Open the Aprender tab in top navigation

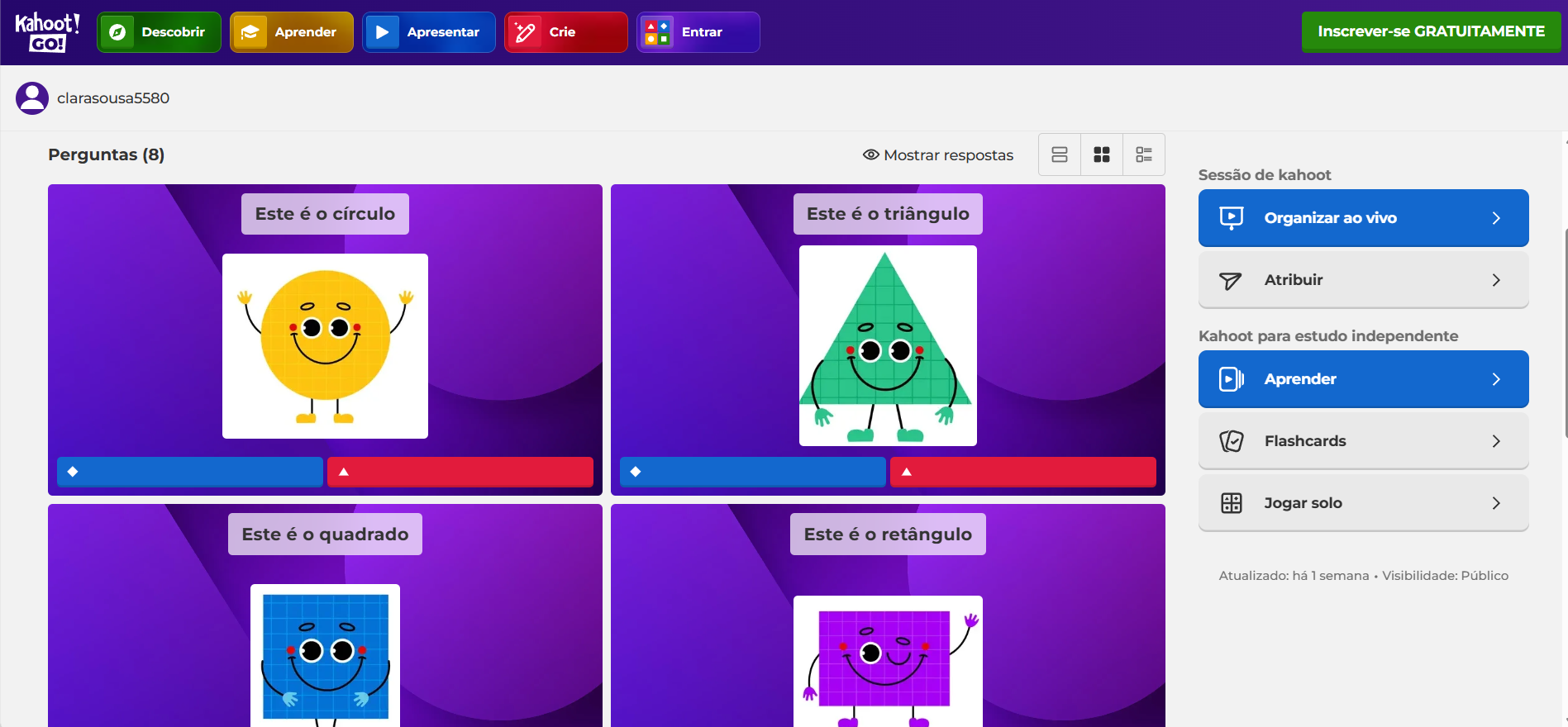[292, 32]
